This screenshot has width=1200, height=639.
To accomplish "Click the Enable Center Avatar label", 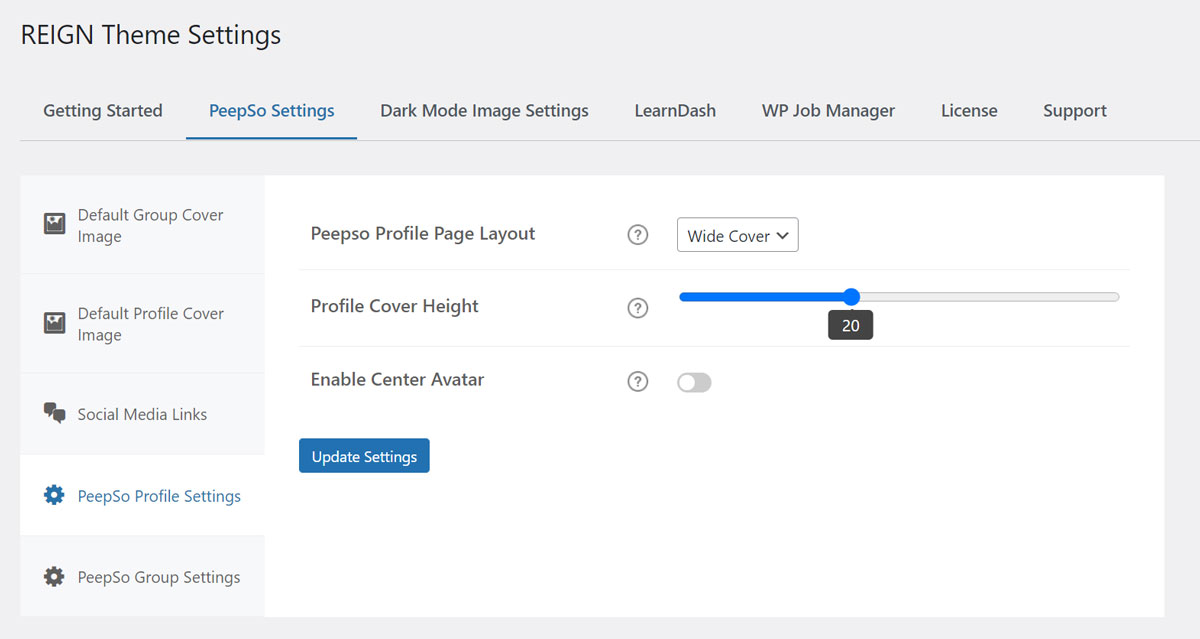I will (x=398, y=380).
